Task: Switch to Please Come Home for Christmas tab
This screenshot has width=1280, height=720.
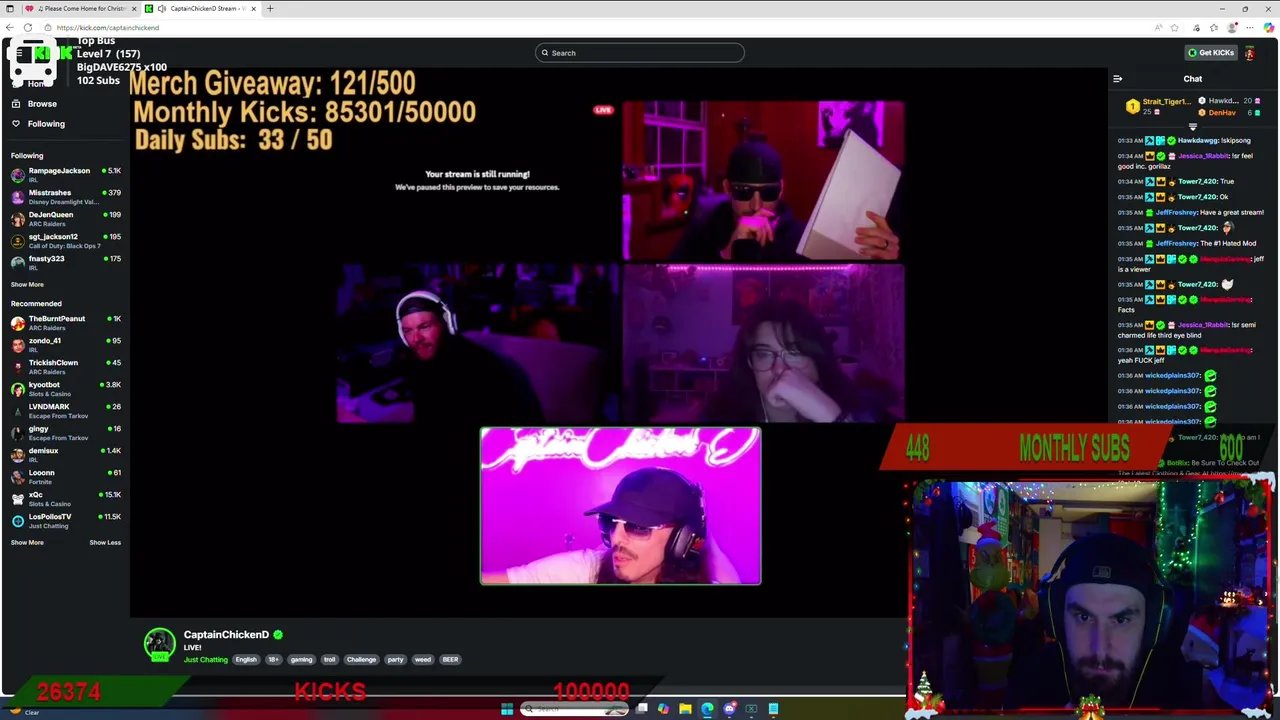Action: [83, 8]
